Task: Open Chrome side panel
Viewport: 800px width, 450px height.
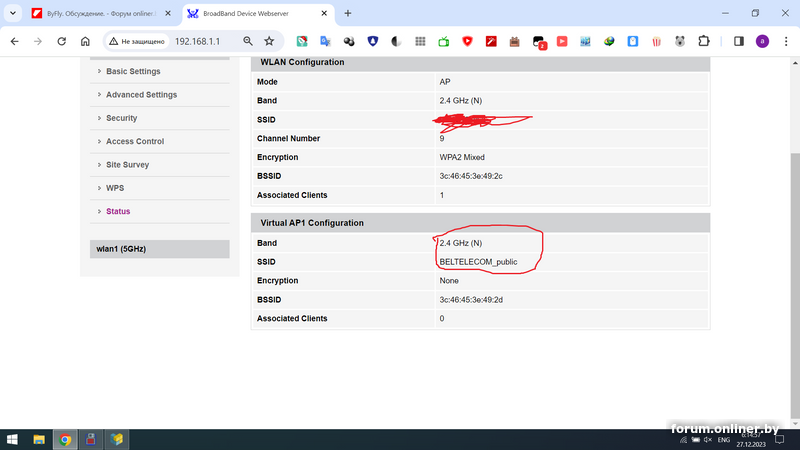Action: (x=738, y=41)
